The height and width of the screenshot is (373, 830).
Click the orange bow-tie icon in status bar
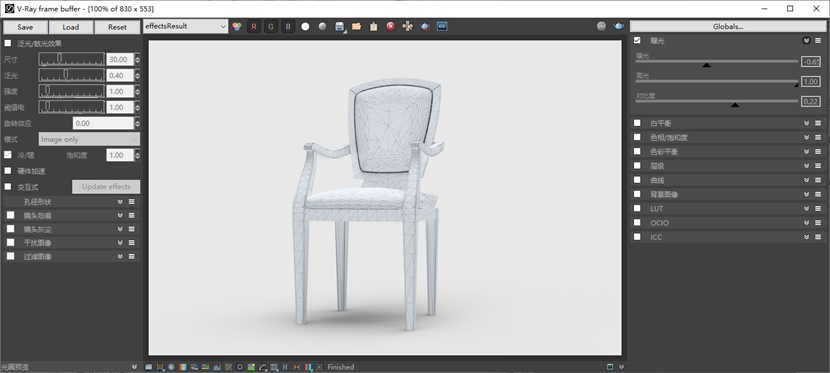coord(296,367)
